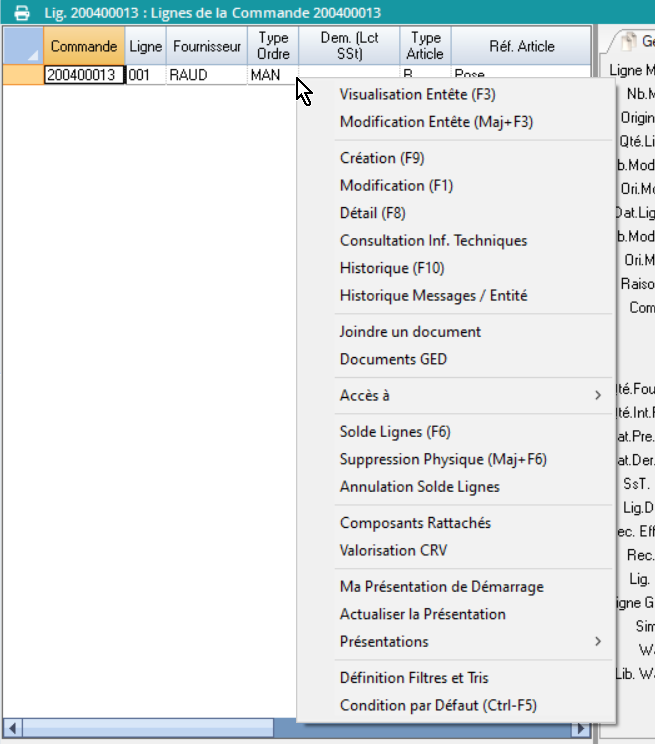Click the left arrow of the horizontal scrollbar
Image resolution: width=655 pixels, height=744 pixels.
point(11,727)
